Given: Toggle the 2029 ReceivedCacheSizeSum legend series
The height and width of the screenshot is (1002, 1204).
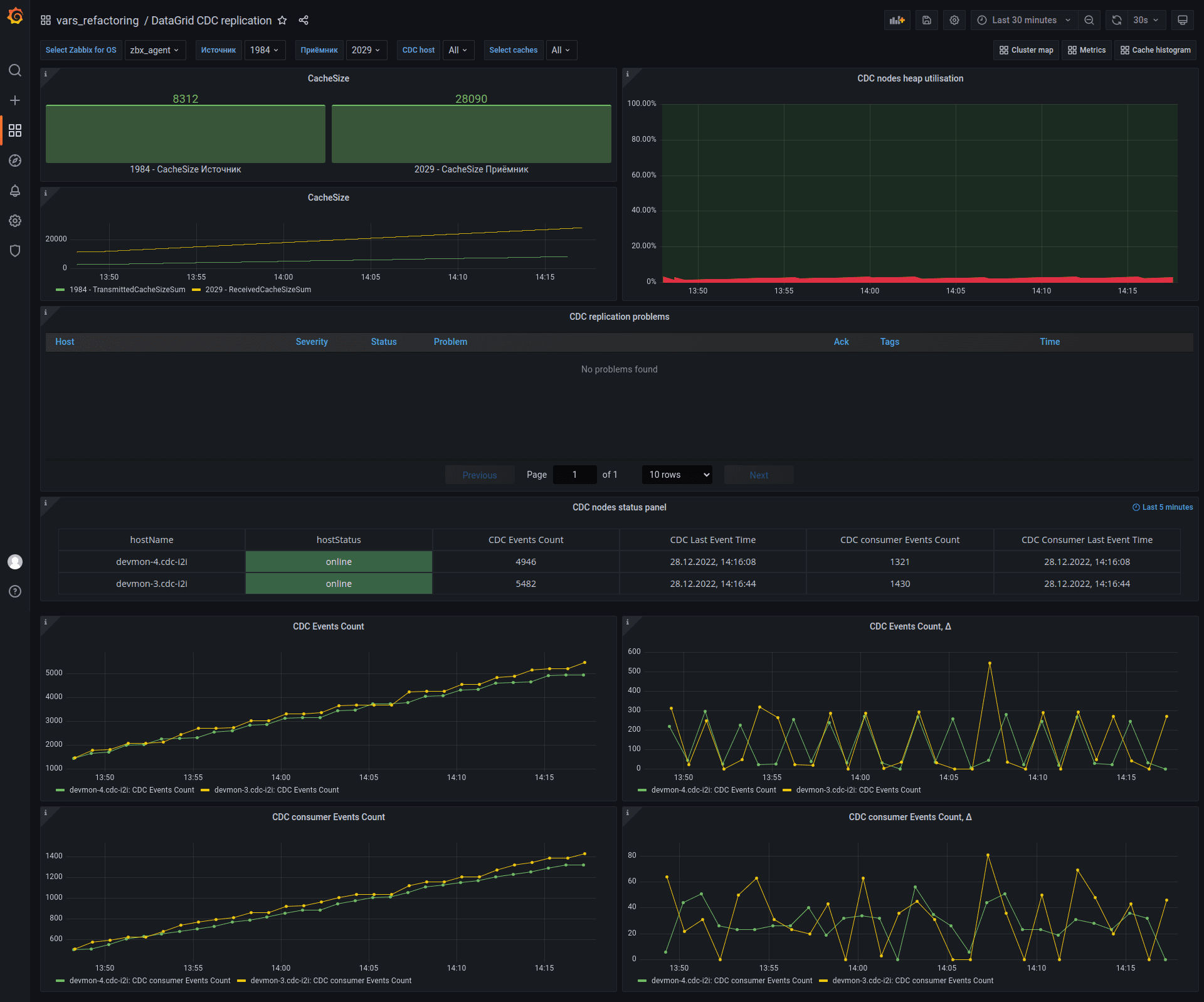Looking at the screenshot, I should coord(258,290).
